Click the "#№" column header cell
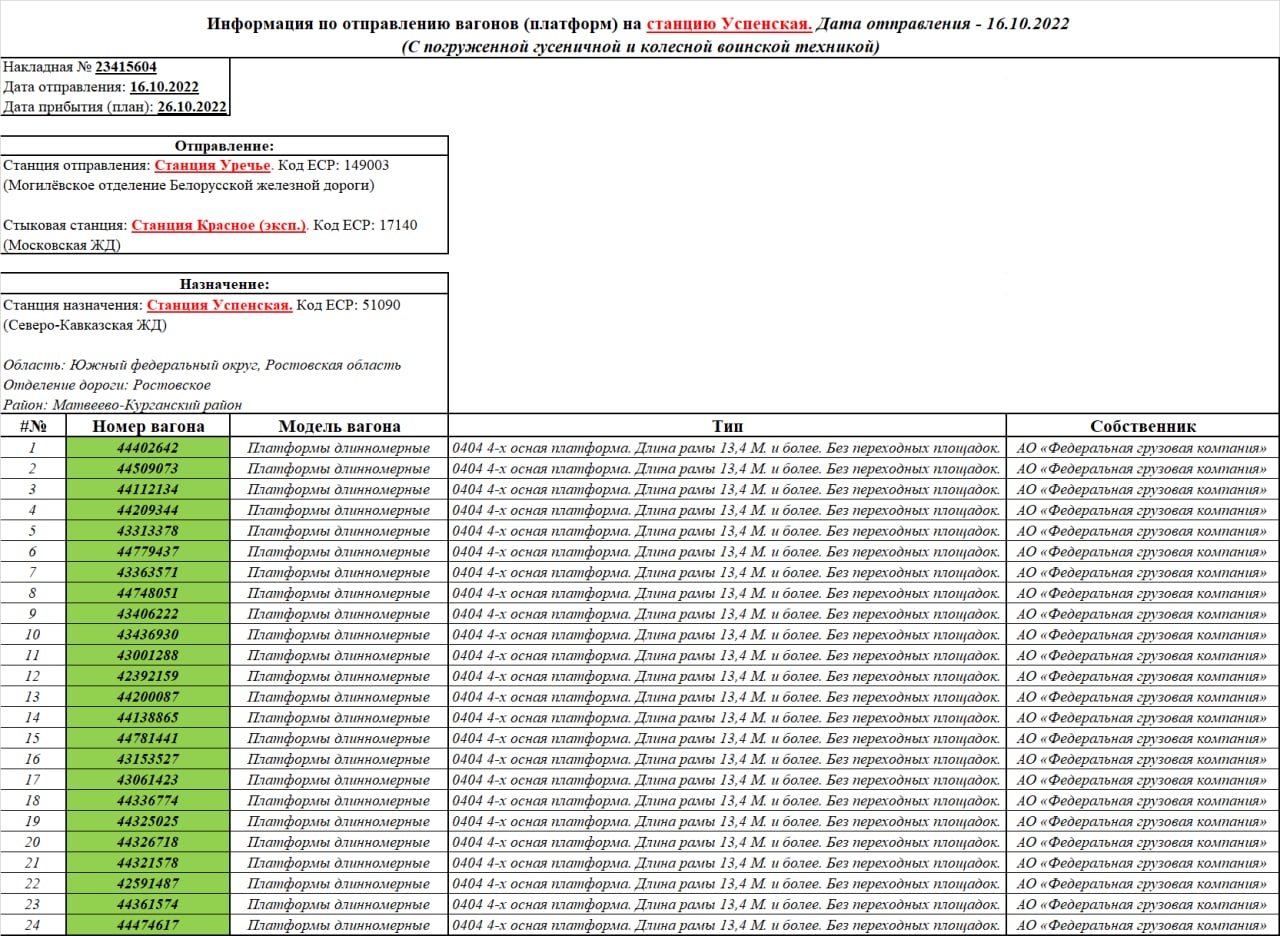 [x=33, y=426]
